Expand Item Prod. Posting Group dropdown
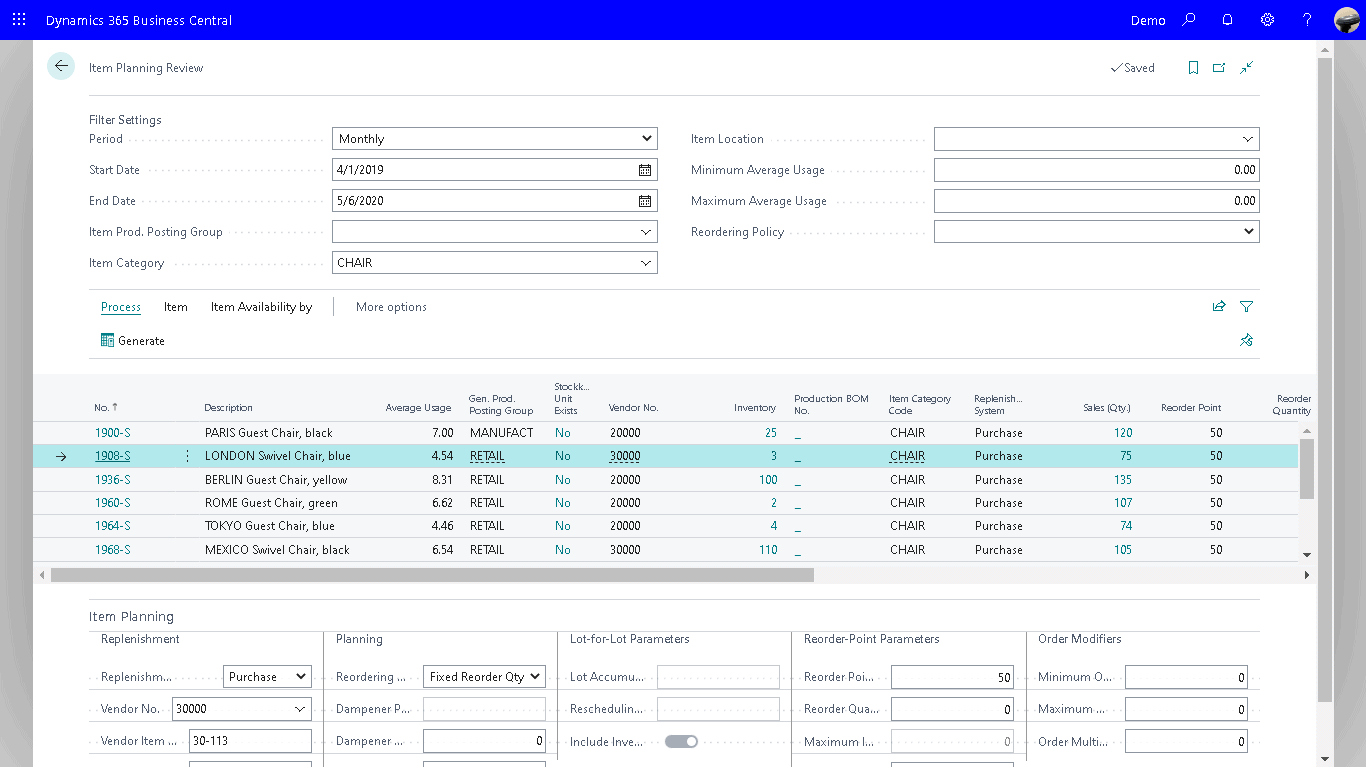This screenshot has width=1366, height=767. pos(646,232)
